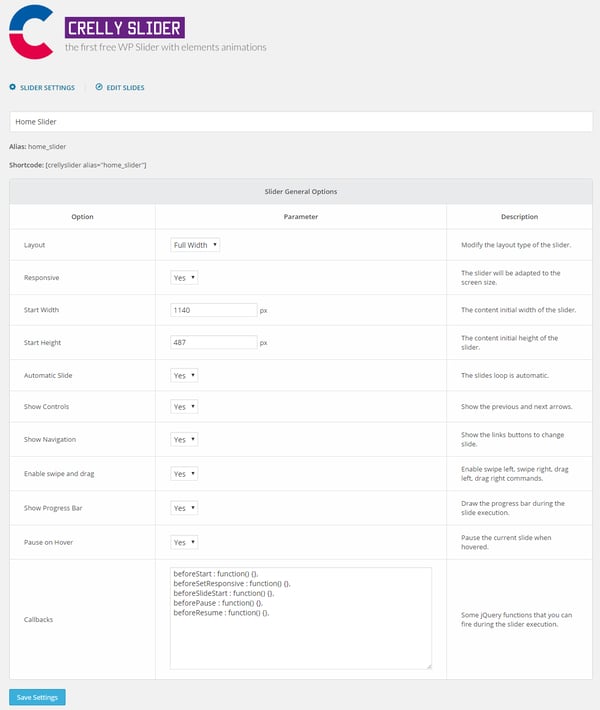Click the slider name field 'Home Slider'
Screen dimensions: 600x710
[x=300, y=121]
